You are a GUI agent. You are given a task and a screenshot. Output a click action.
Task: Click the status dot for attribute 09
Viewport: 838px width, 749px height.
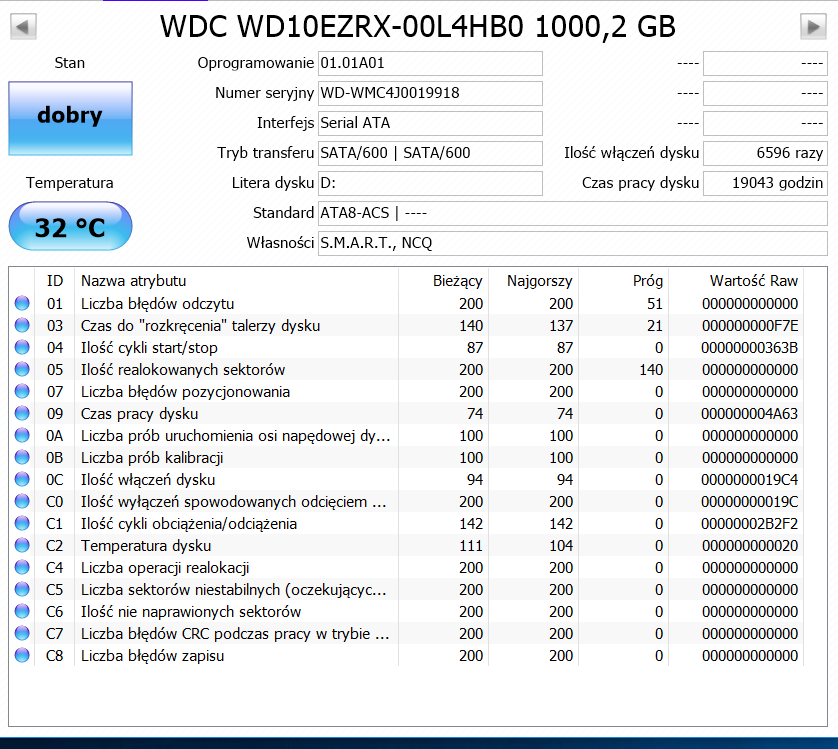[22, 413]
